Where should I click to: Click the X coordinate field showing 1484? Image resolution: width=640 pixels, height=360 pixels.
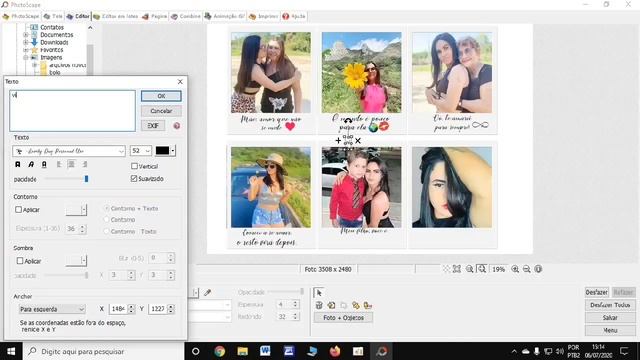click(x=118, y=309)
